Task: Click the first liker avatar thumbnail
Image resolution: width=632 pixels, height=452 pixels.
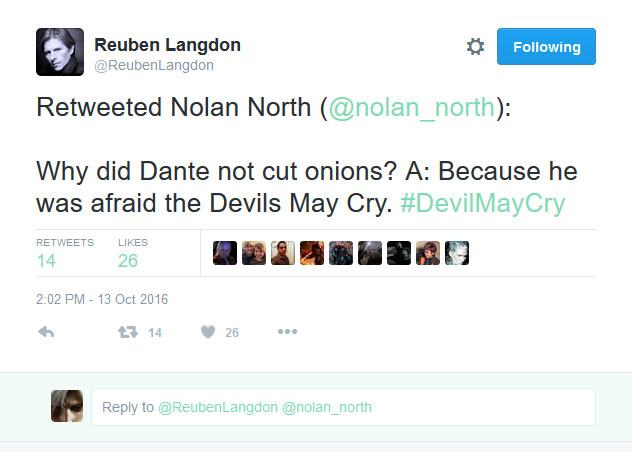Action: [x=225, y=253]
